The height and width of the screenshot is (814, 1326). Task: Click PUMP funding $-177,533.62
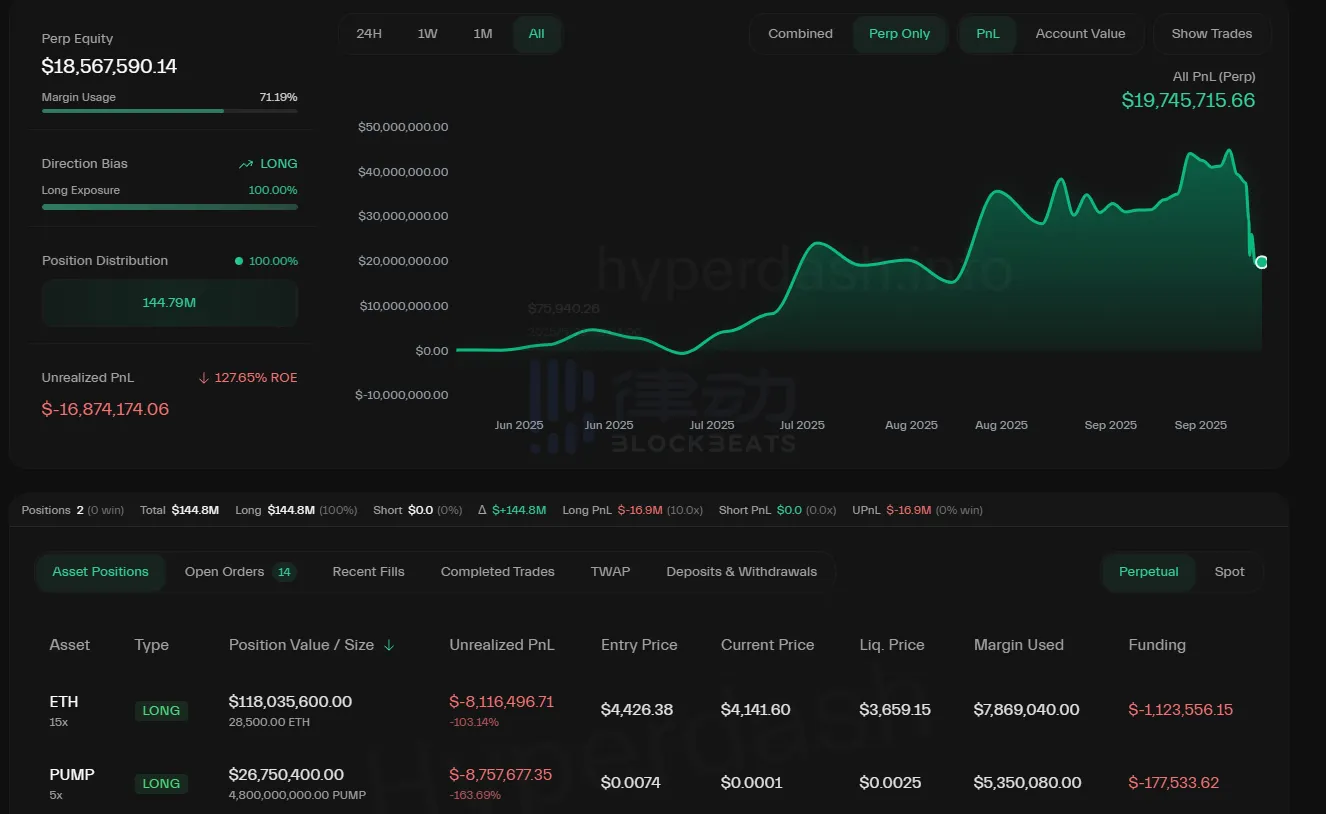coord(1173,783)
